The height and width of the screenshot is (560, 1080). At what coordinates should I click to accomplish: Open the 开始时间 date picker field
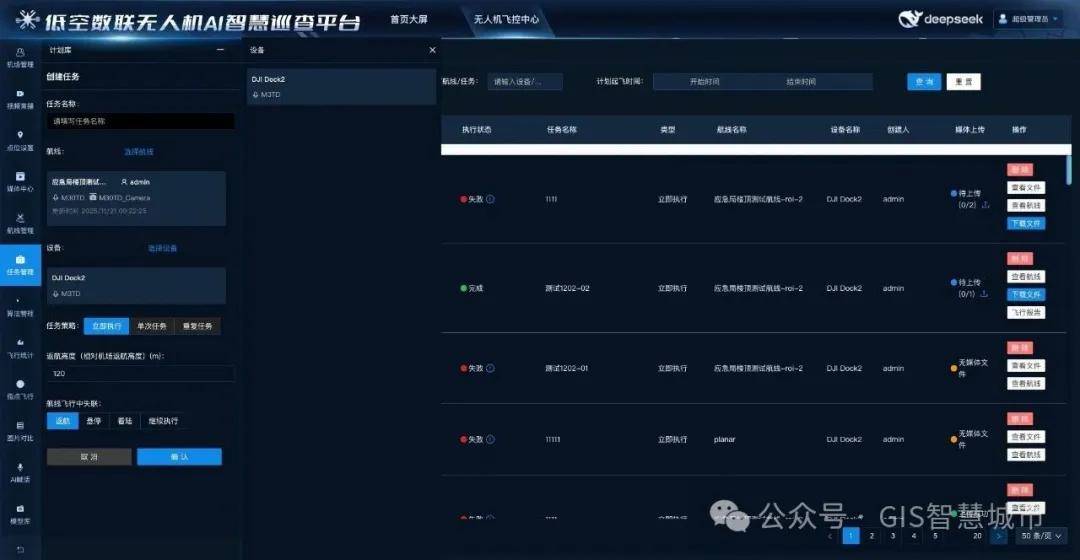(x=704, y=82)
